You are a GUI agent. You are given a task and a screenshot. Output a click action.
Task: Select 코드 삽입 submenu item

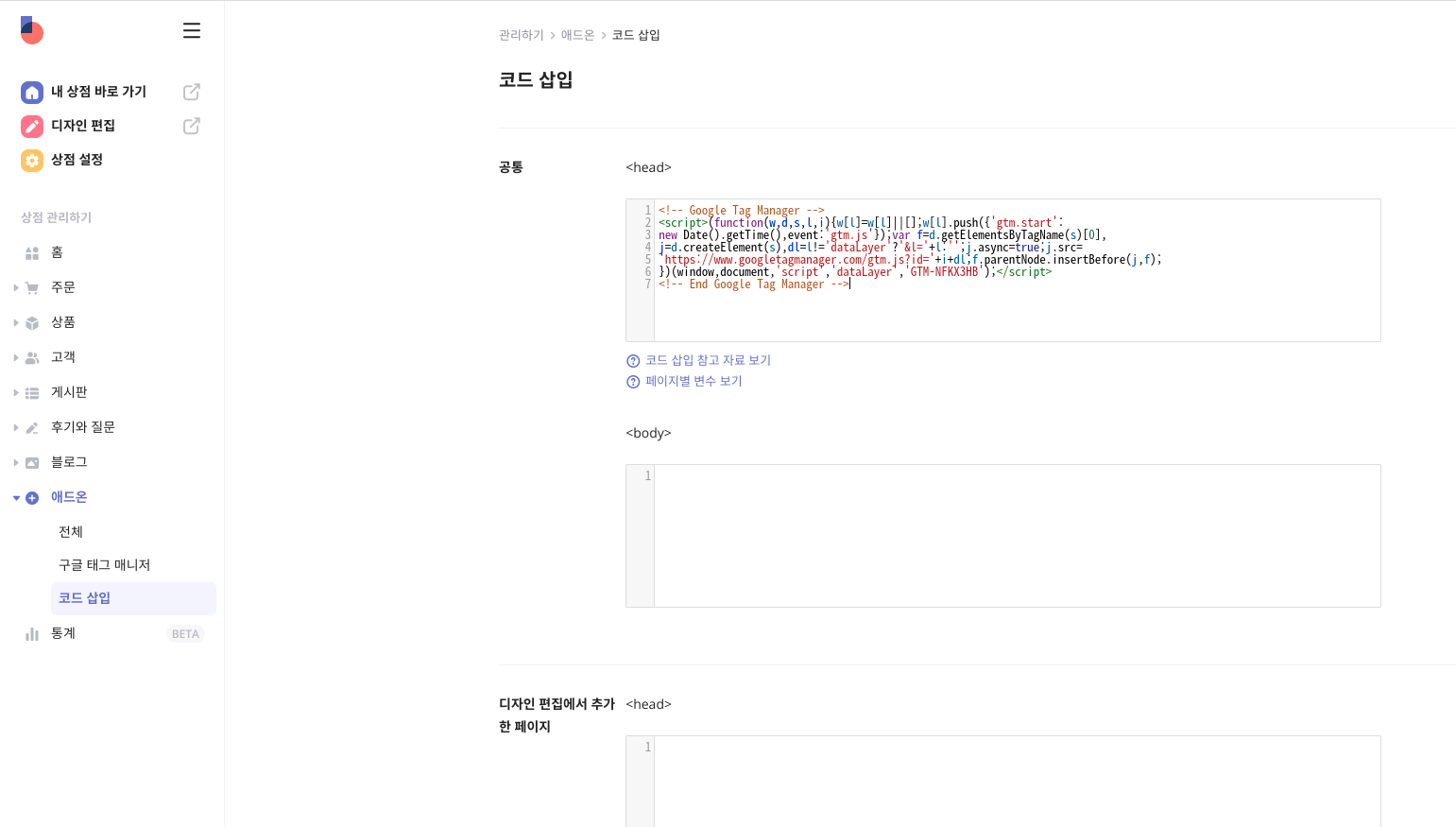pyautogui.click(x=133, y=598)
